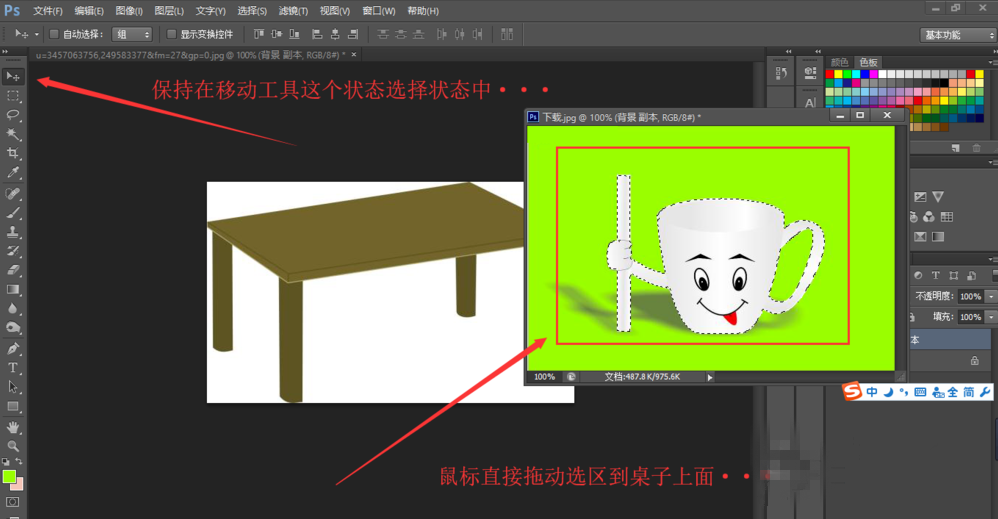Viewport: 998px width, 519px height.
Task: Open the 基本功能 workspace dropdown
Action: pyautogui.click(x=956, y=34)
